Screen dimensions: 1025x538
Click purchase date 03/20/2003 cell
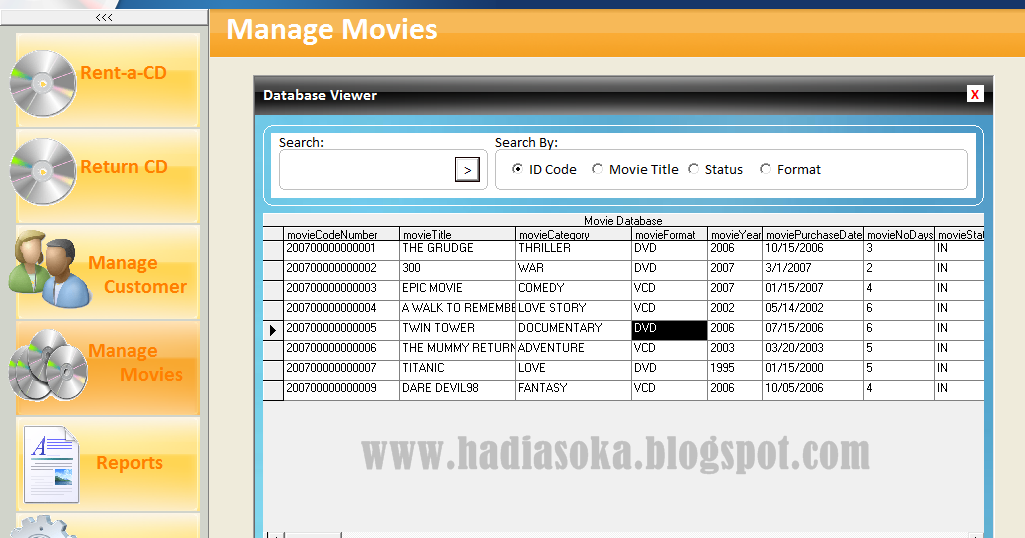coord(813,350)
